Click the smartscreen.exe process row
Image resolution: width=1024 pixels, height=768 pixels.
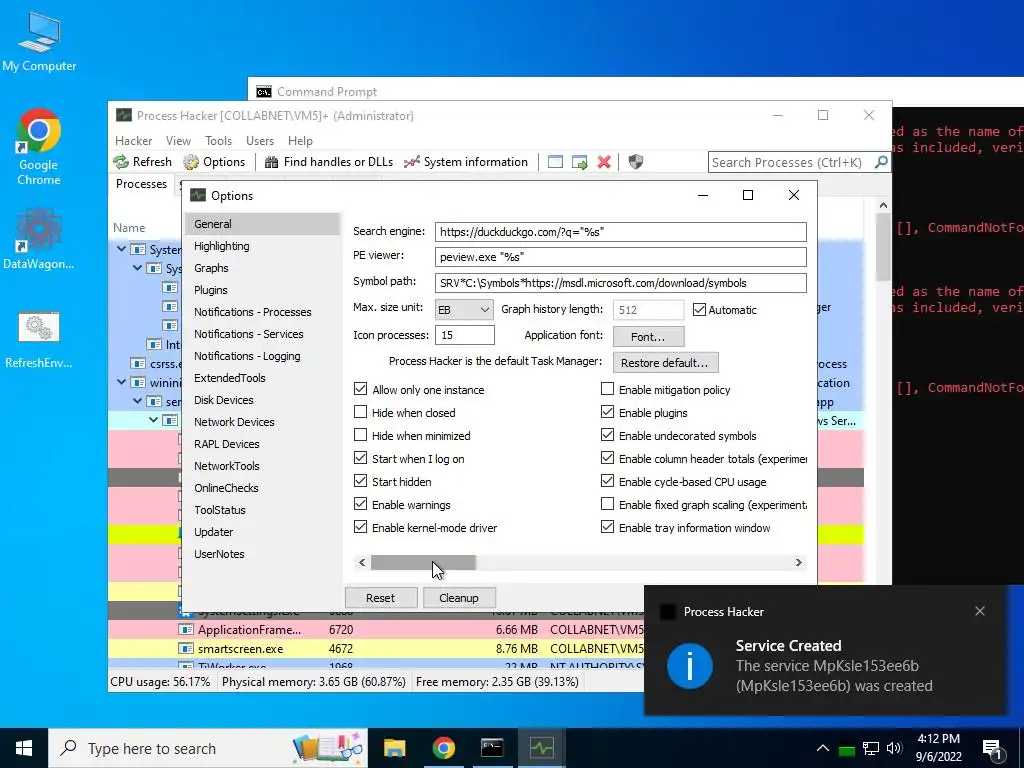pos(376,649)
